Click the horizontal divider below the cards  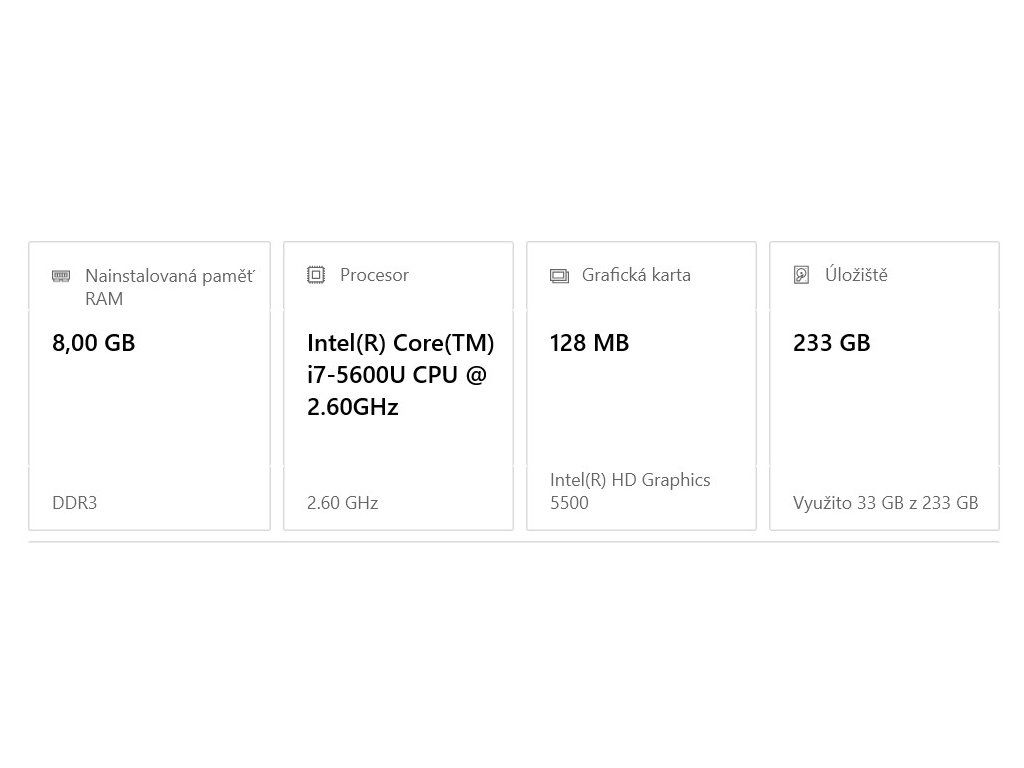(512, 542)
